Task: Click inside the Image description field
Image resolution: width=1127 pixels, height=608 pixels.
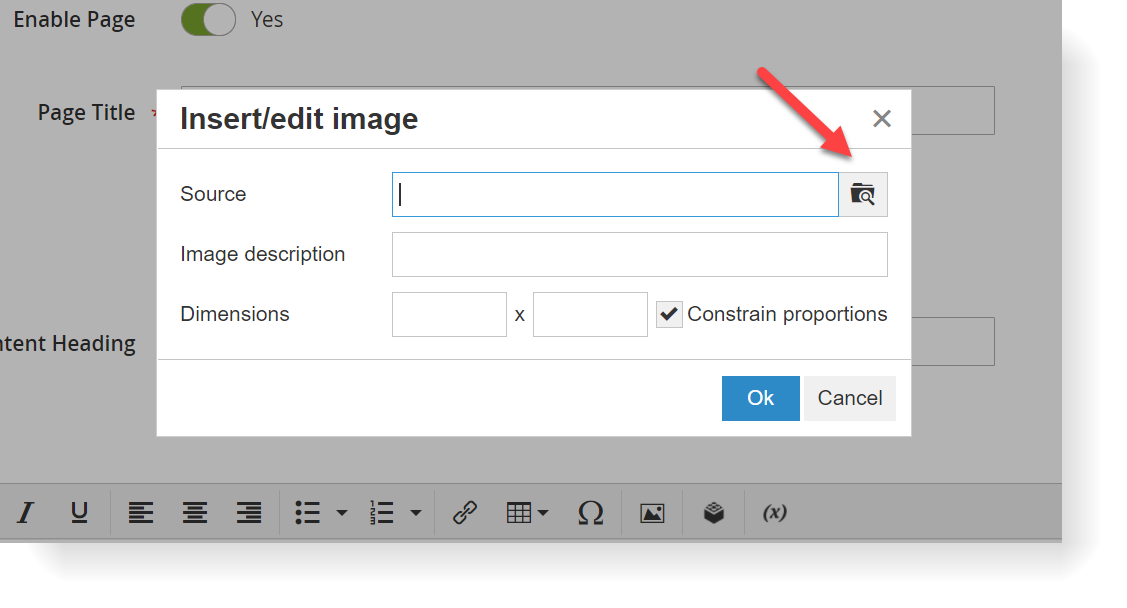Action: tap(639, 254)
